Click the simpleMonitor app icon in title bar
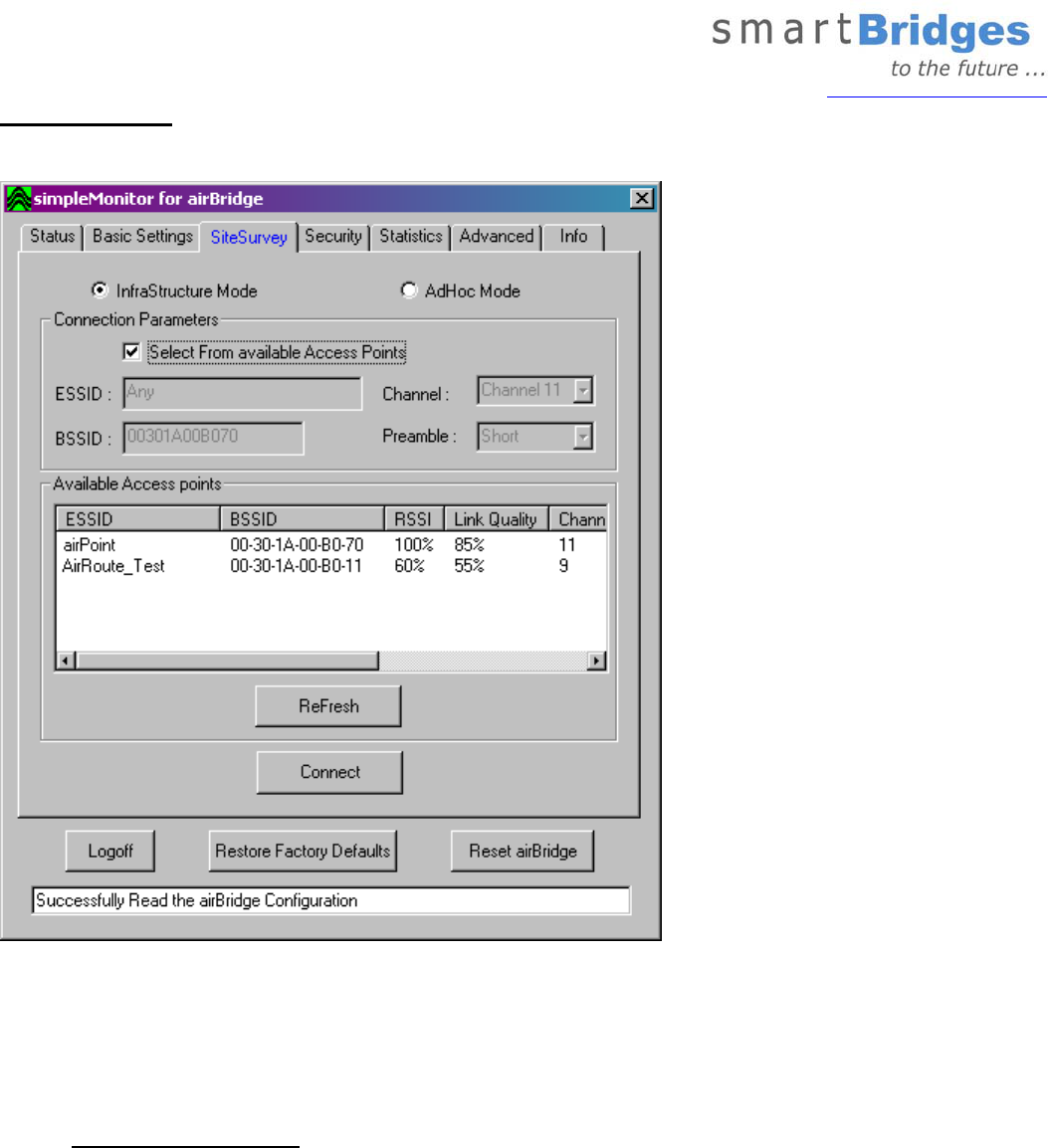Viewport: 1048px width, 1148px height. (x=18, y=198)
